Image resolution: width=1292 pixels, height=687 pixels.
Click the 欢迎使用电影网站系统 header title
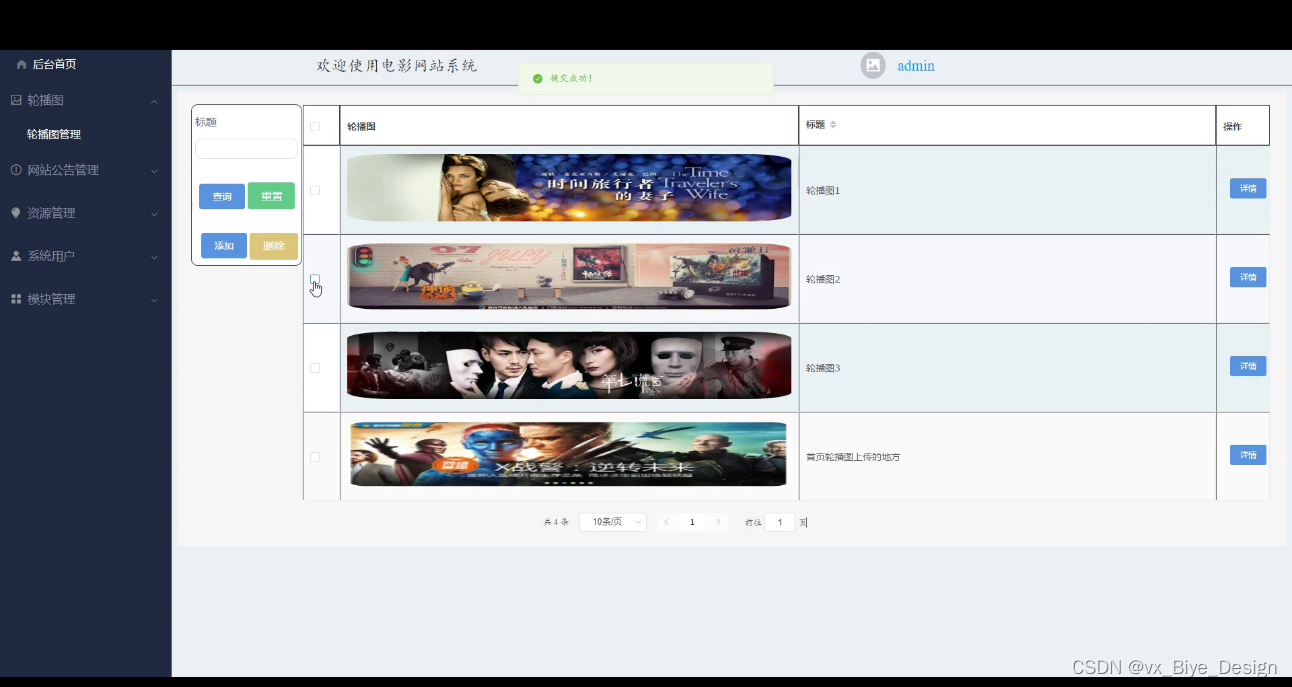tap(397, 66)
